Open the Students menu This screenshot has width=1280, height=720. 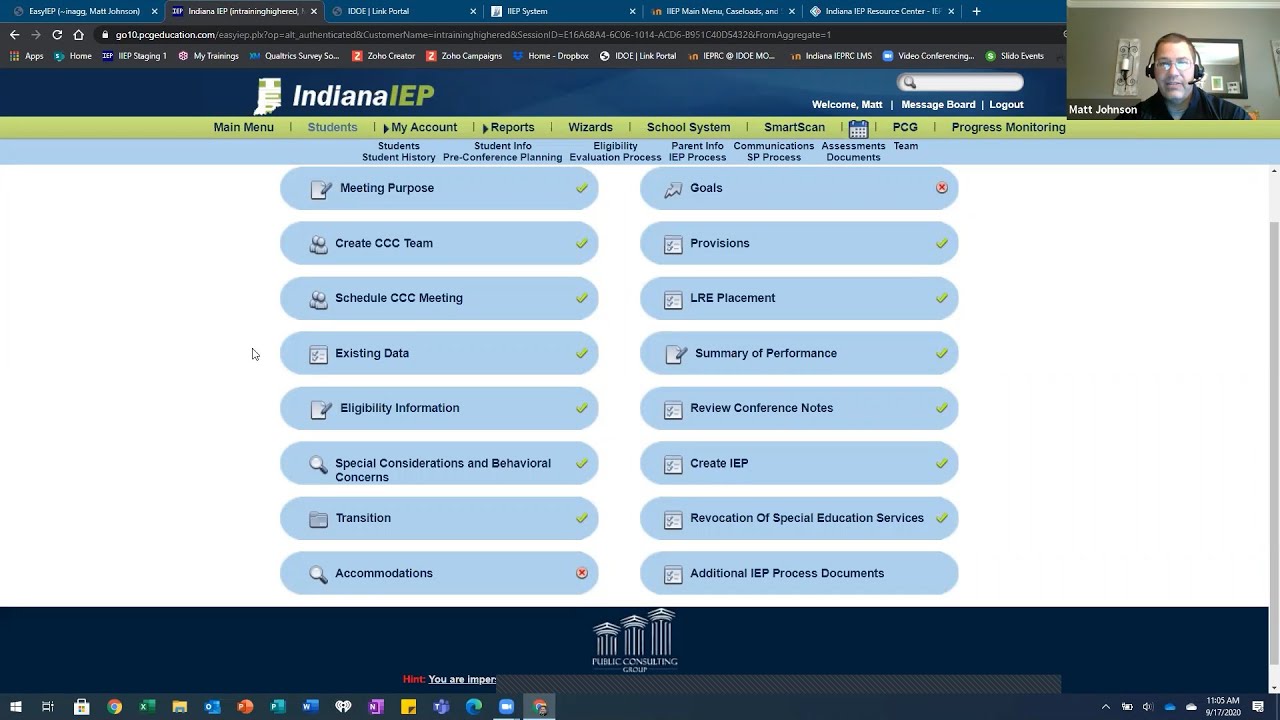click(x=332, y=127)
